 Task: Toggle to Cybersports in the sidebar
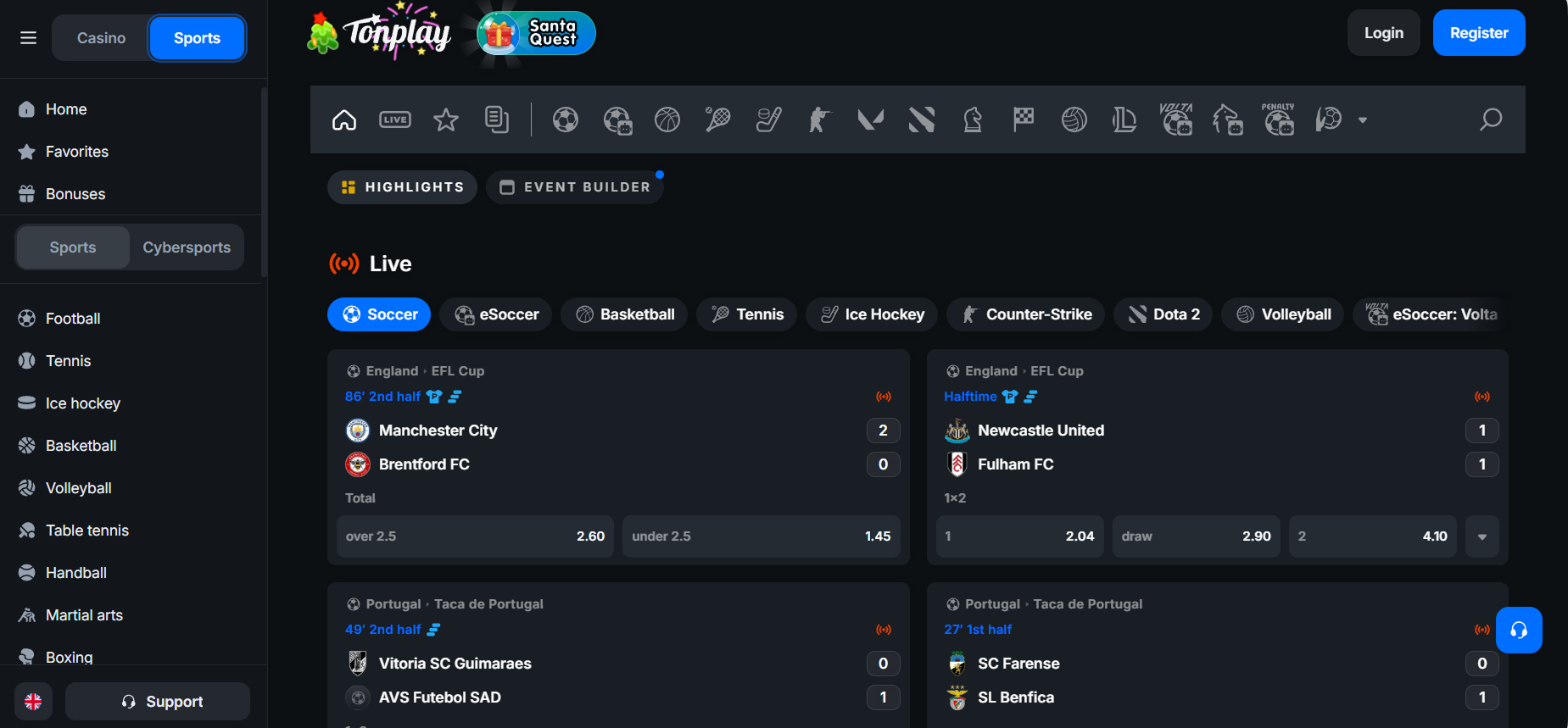pyautogui.click(x=187, y=247)
